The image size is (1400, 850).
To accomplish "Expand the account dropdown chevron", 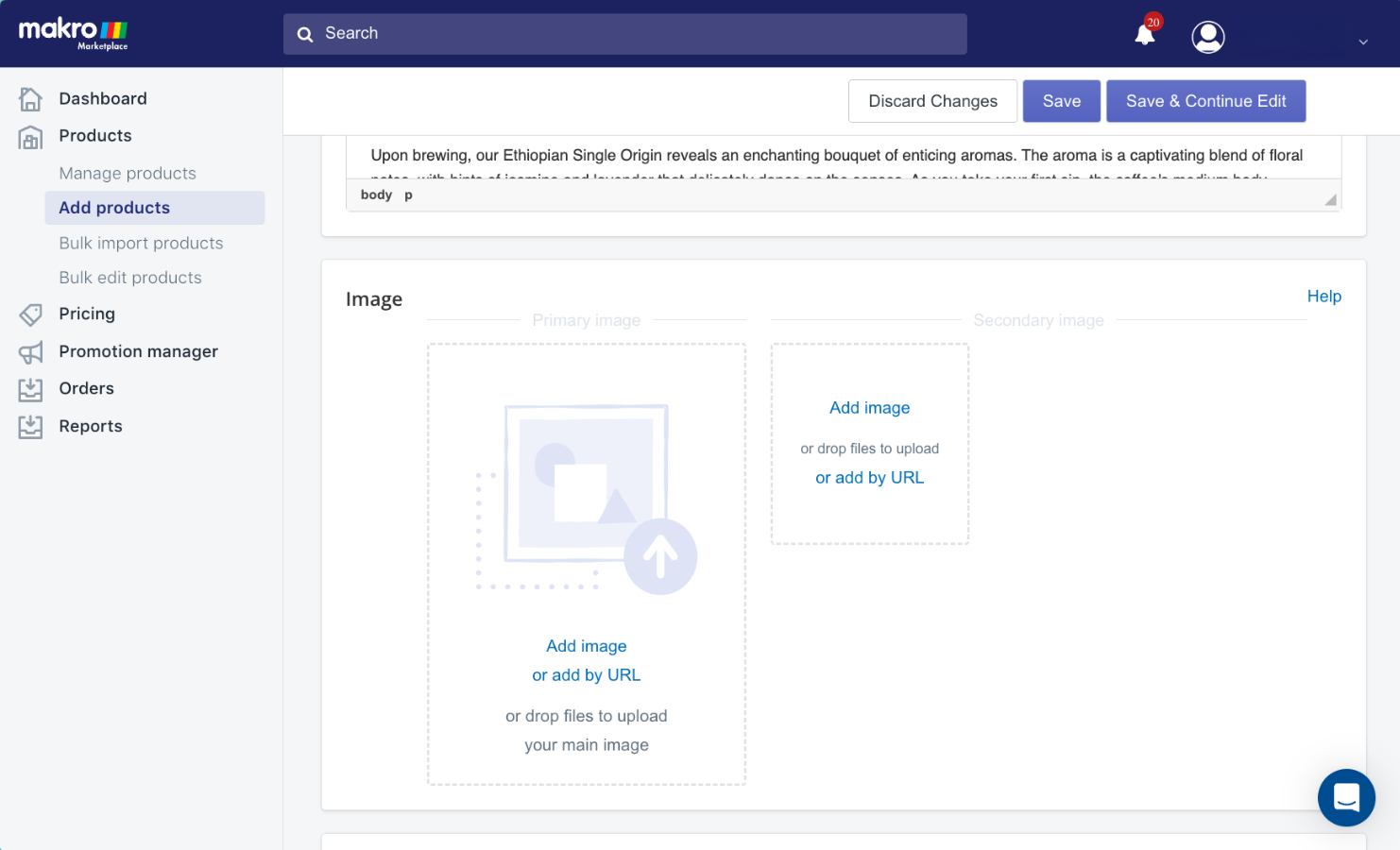I will point(1363,42).
